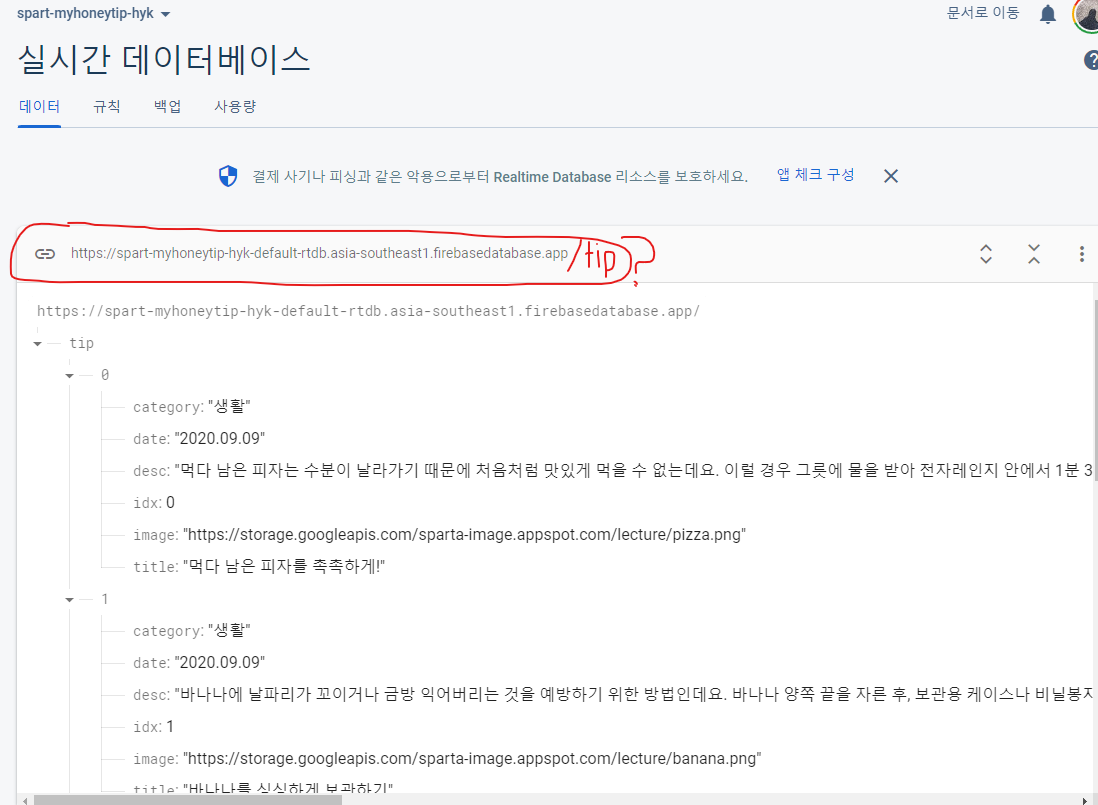Select node 0's date "2020.09.09" value
The height and width of the screenshot is (805, 1098).
point(220,439)
